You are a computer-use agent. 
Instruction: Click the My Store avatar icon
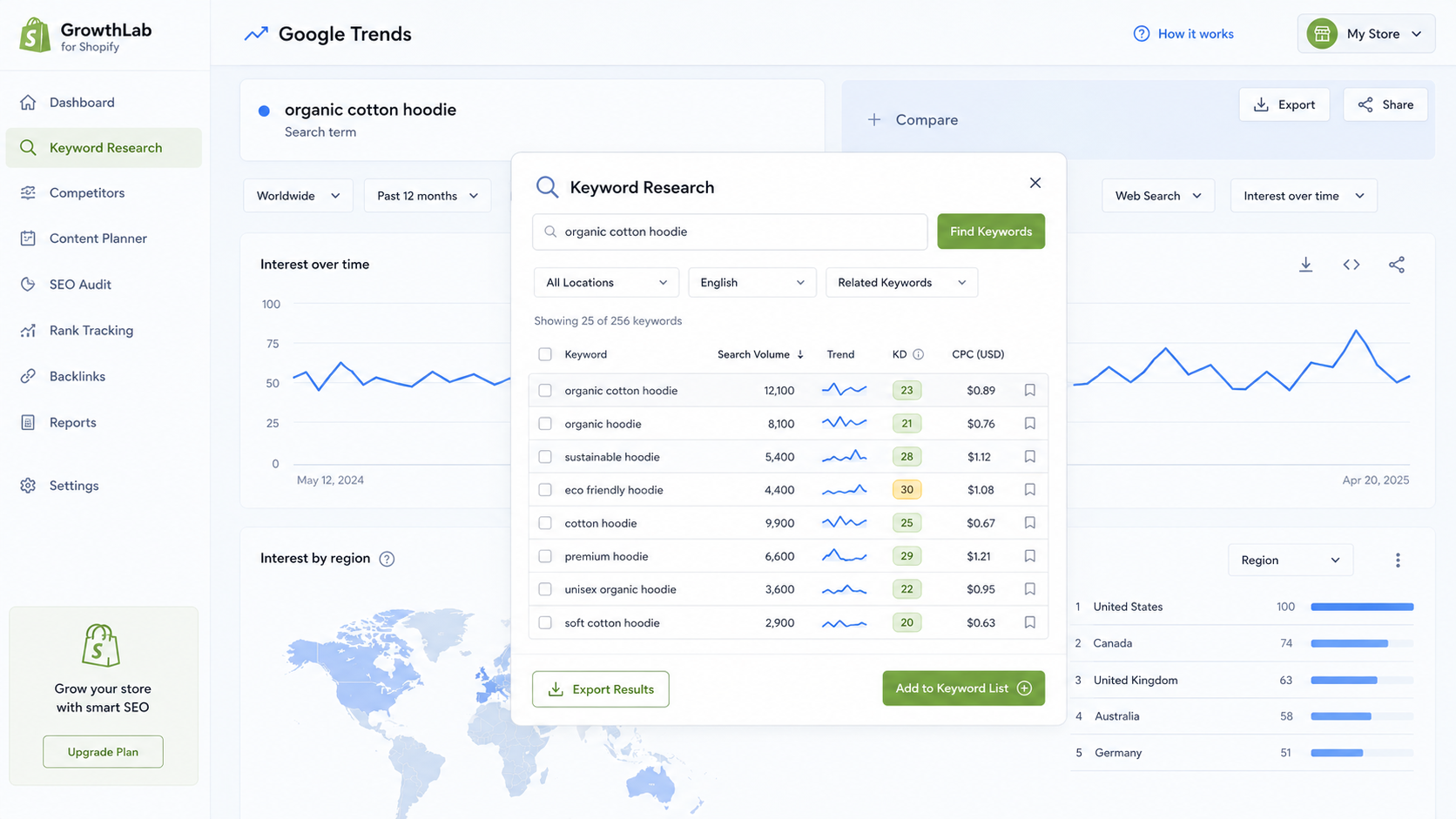(x=1321, y=34)
